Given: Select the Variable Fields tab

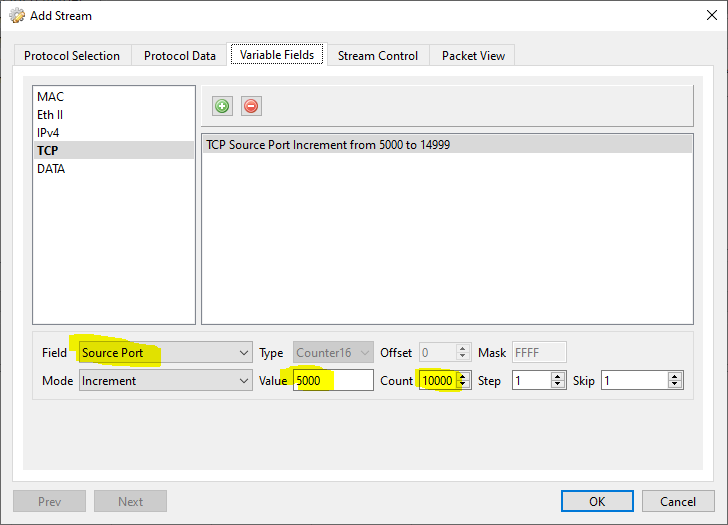Looking at the screenshot, I should tap(277, 55).
